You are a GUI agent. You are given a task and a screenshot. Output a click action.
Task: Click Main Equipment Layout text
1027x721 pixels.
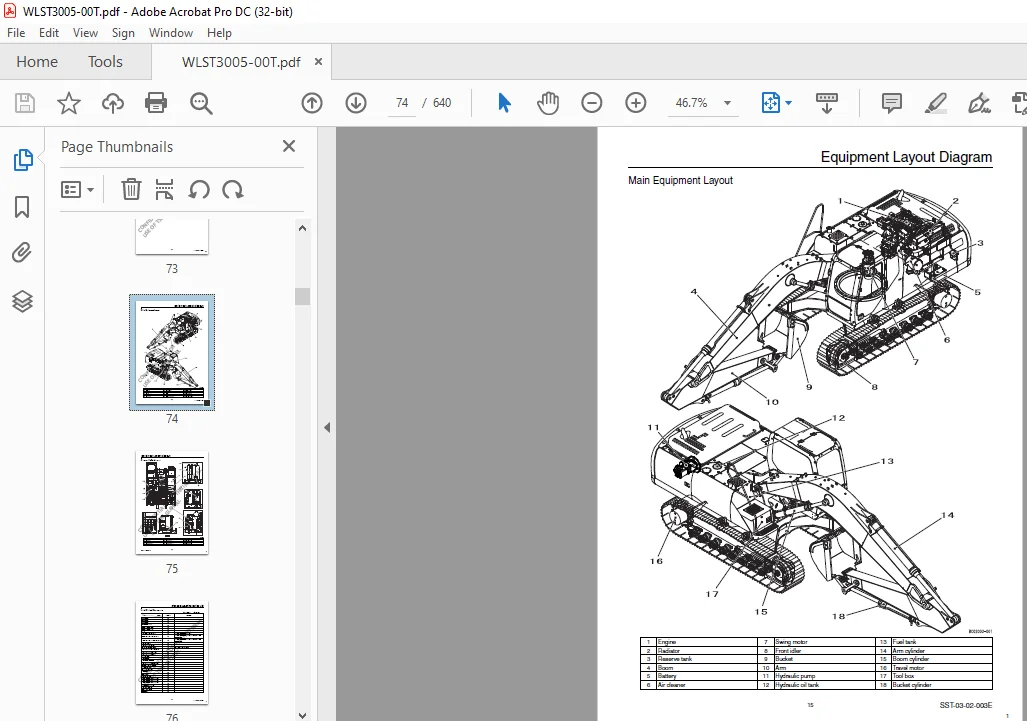click(680, 180)
